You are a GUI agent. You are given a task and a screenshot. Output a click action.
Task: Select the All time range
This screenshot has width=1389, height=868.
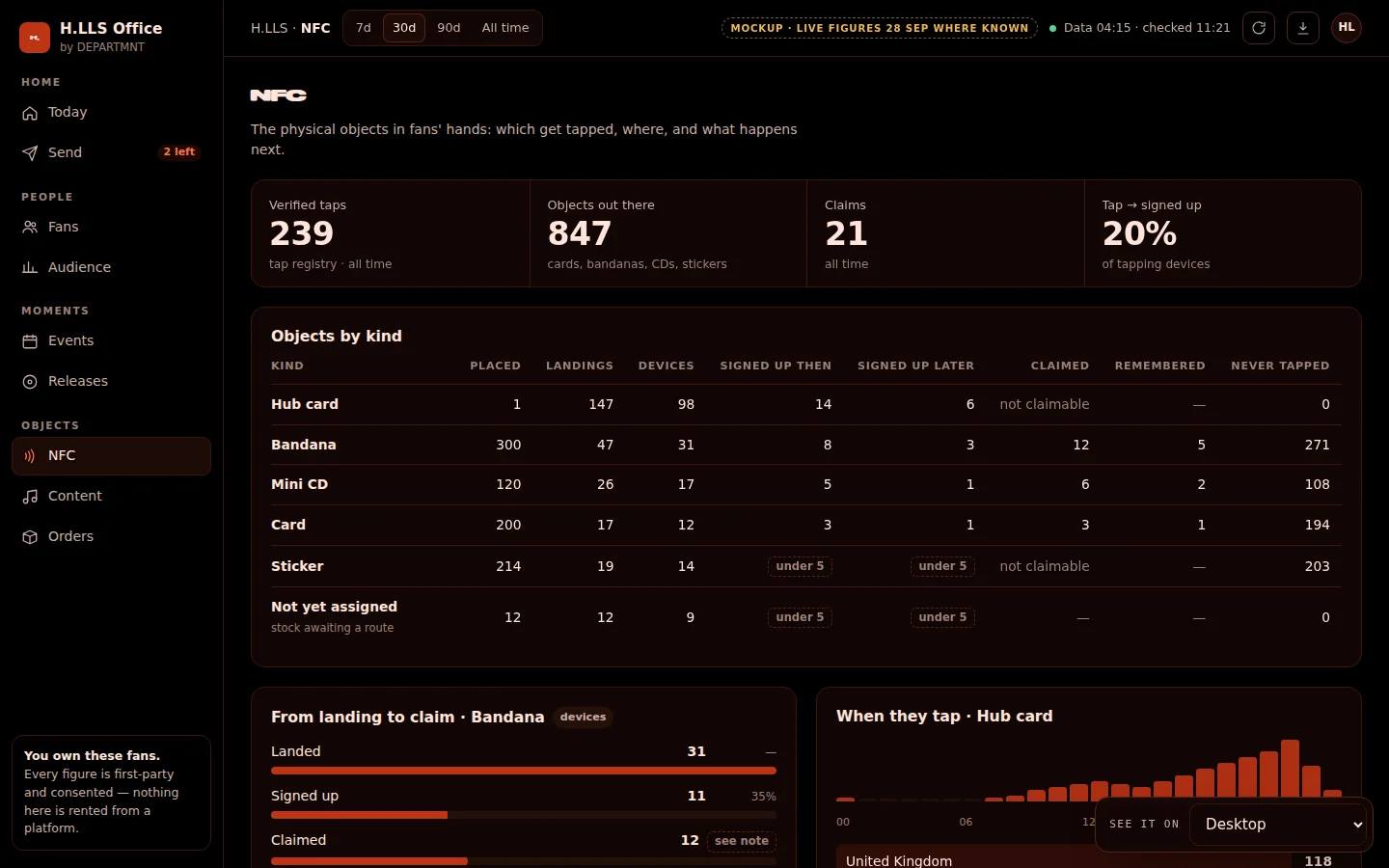click(505, 28)
